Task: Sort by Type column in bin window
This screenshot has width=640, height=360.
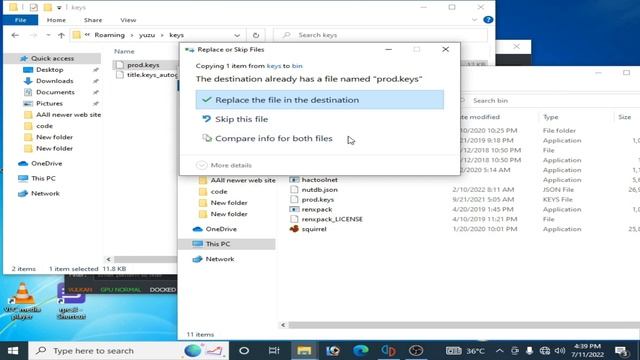Action: 551,117
